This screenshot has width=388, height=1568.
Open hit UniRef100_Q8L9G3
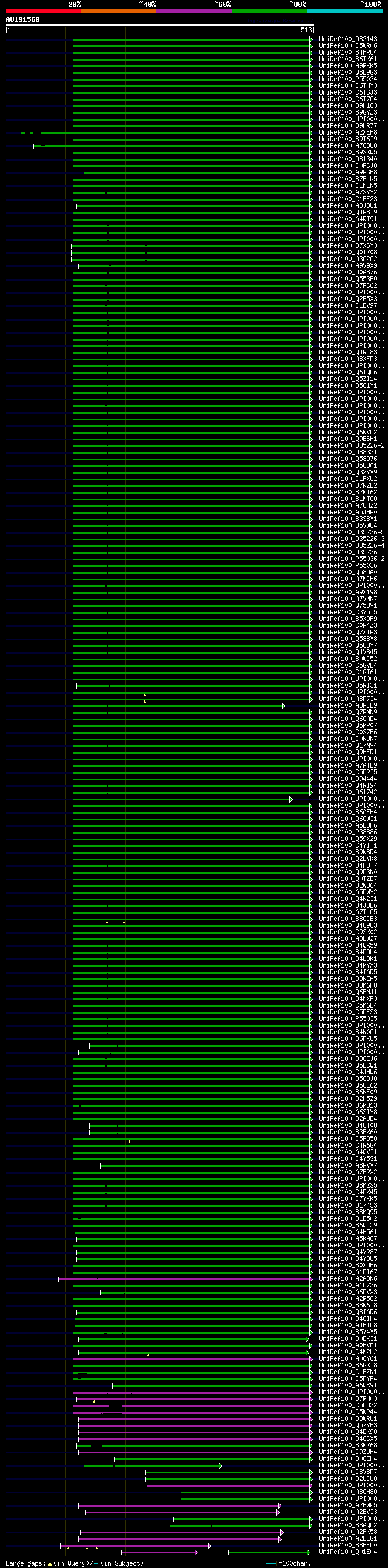click(x=348, y=73)
